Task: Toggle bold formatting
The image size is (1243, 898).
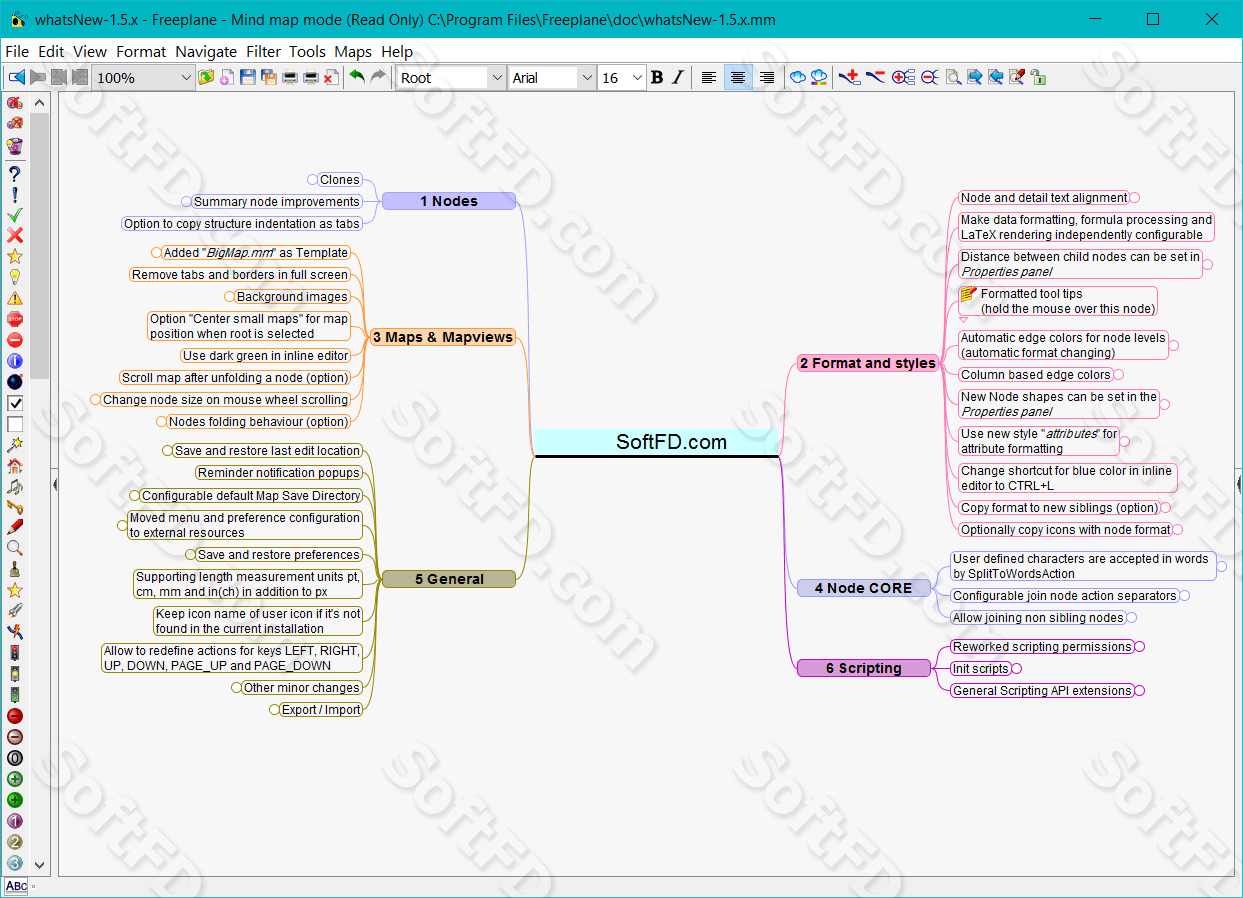Action: click(x=657, y=77)
